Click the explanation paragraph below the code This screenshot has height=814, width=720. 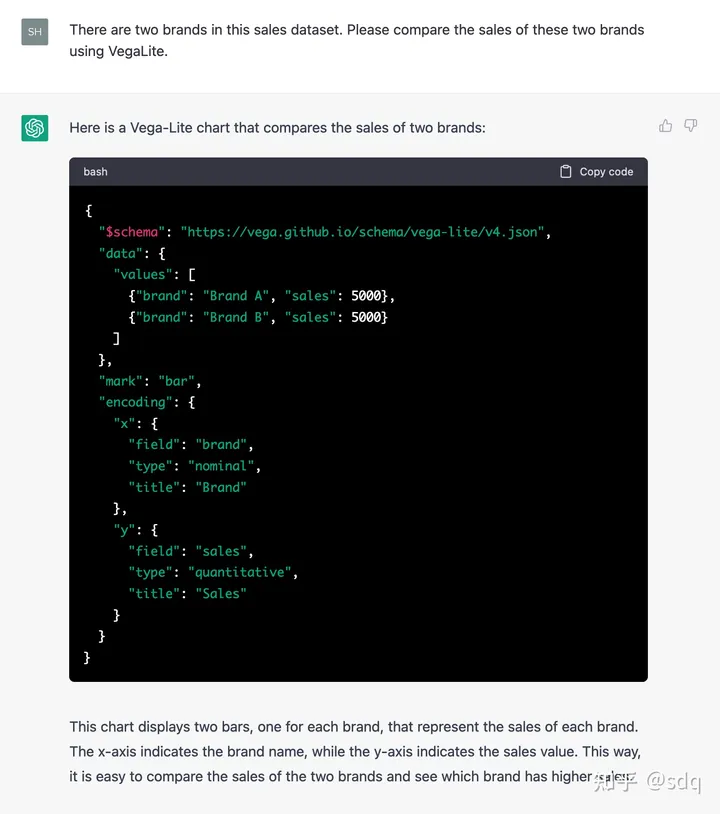(x=354, y=751)
